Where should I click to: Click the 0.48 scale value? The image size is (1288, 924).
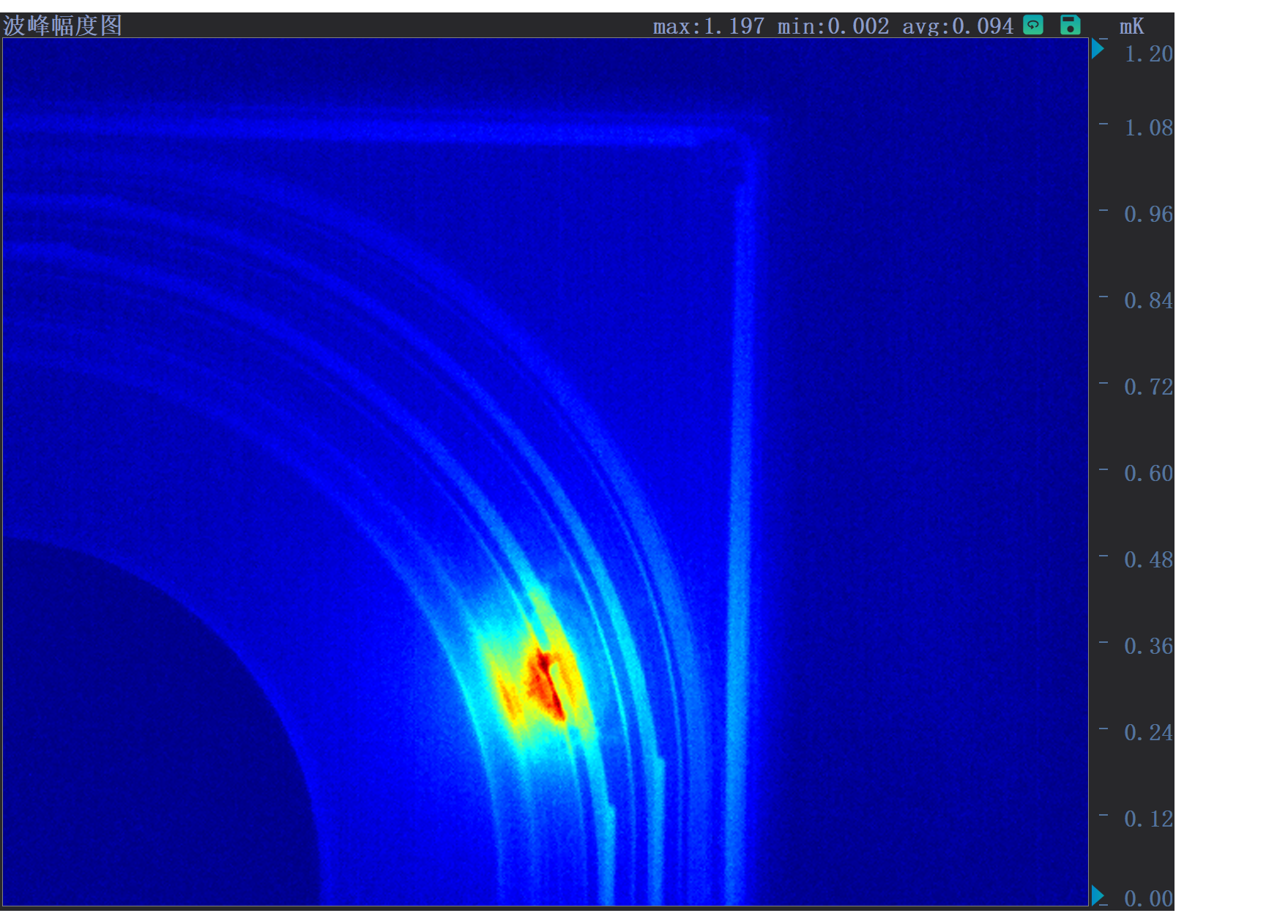click(x=1148, y=559)
